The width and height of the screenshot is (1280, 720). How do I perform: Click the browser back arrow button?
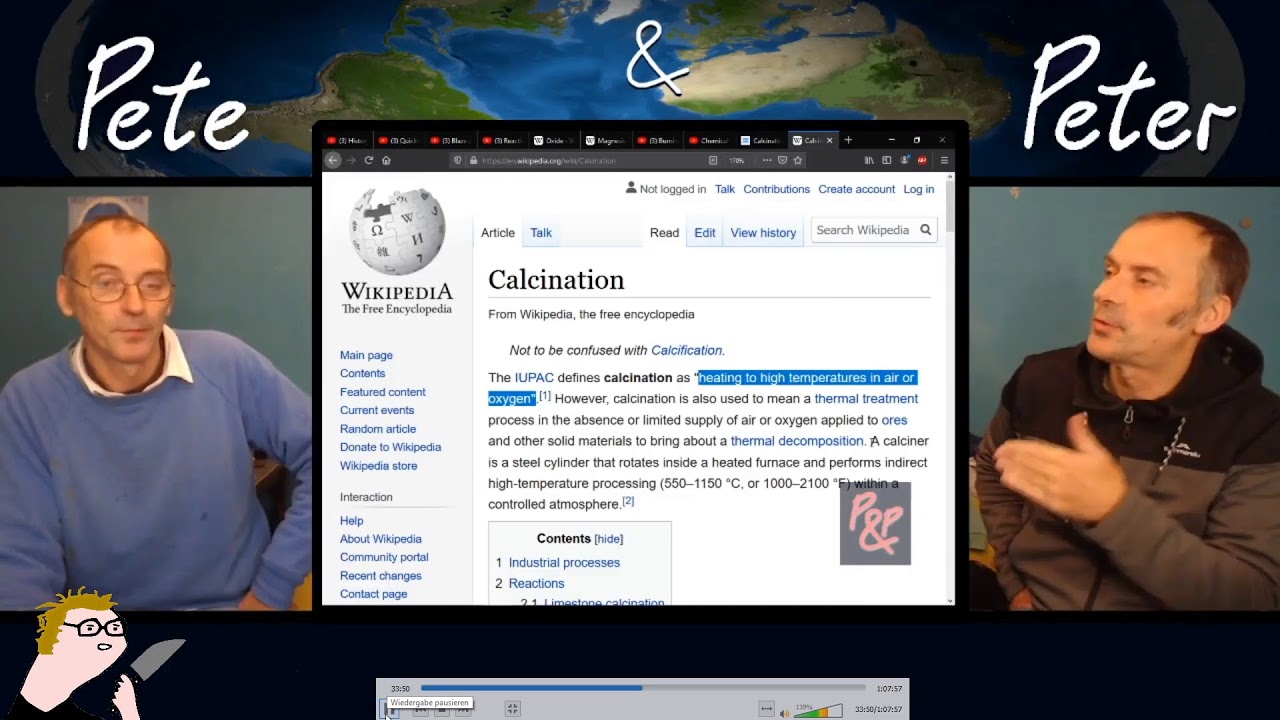point(333,160)
